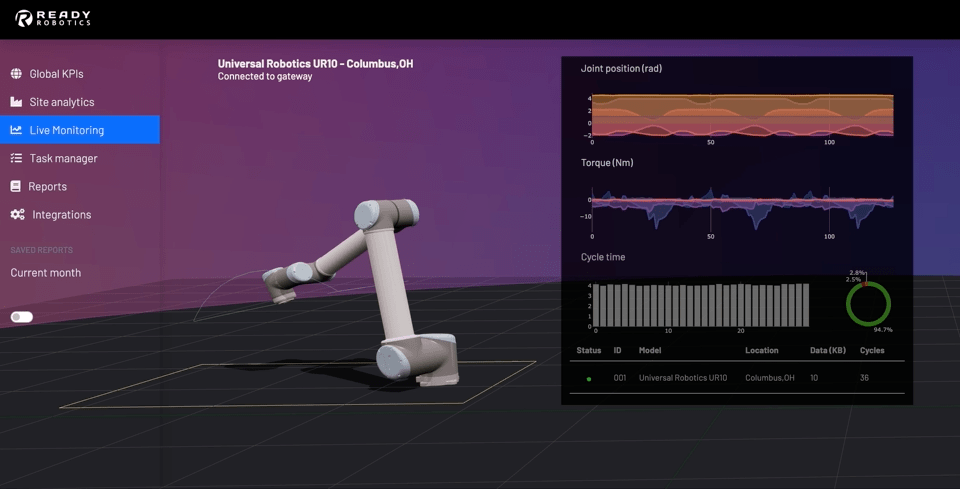Click the globe icon beside Global KPIs
This screenshot has width=960, height=489.
click(16, 74)
